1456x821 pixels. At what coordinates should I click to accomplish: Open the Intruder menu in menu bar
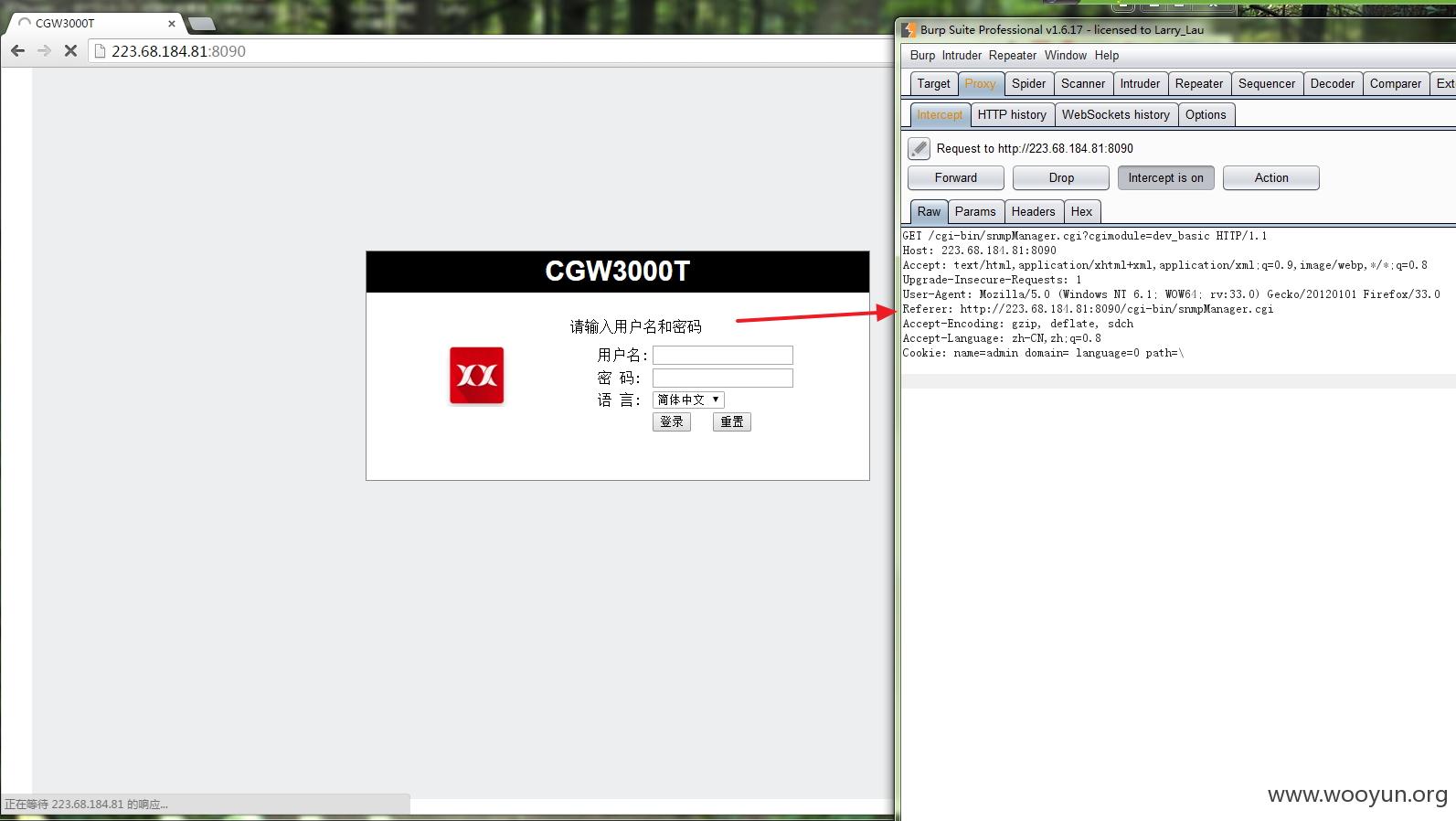tap(962, 56)
